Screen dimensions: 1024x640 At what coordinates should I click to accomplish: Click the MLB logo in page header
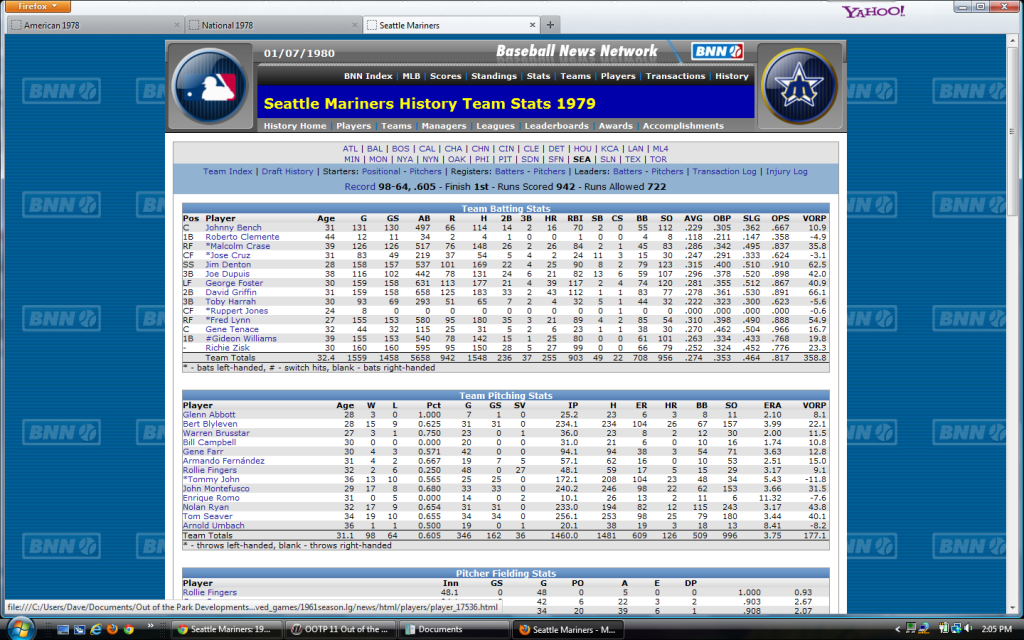pos(210,87)
